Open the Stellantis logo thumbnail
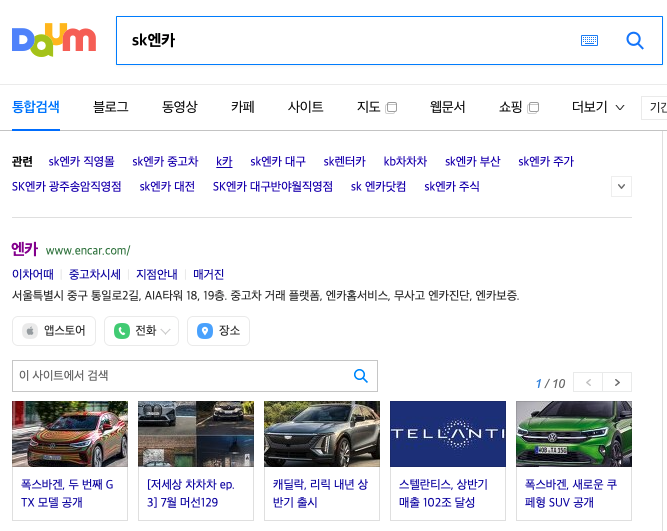 [448, 434]
